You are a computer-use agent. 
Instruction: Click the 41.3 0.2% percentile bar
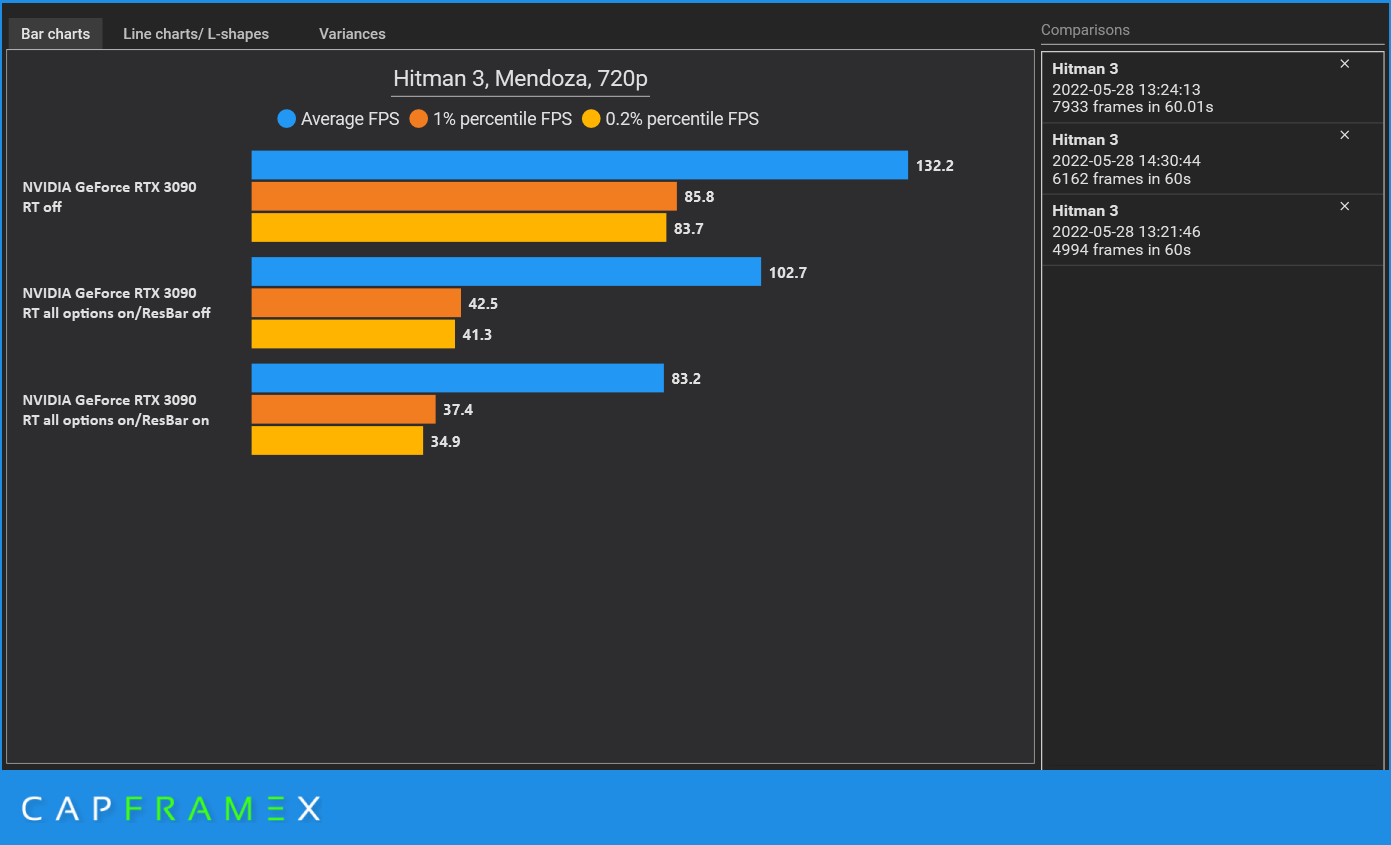tap(353, 334)
